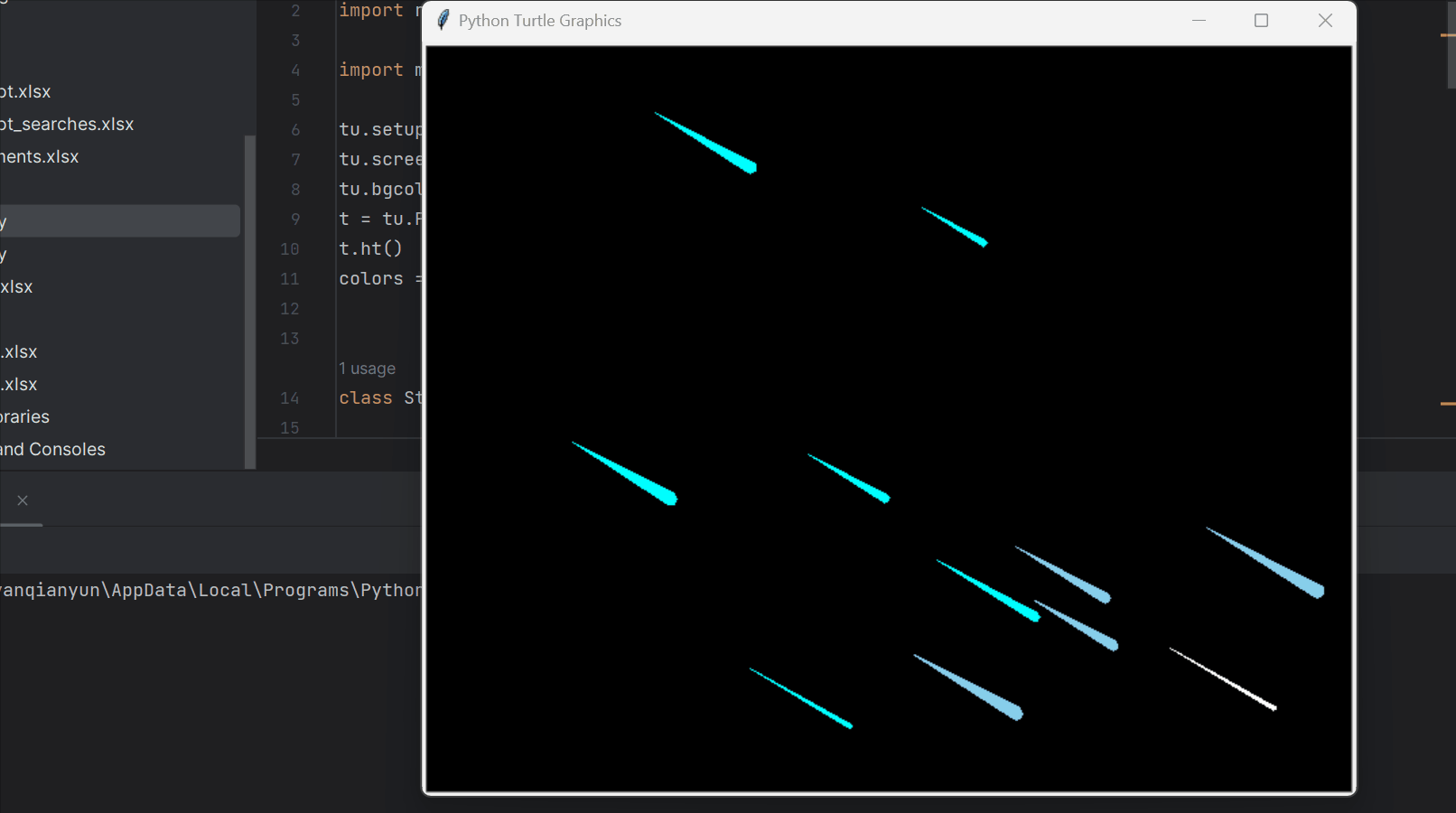Minimize the Python Turtle Graphics window
The height and width of the screenshot is (813, 1456).
pyautogui.click(x=1198, y=20)
